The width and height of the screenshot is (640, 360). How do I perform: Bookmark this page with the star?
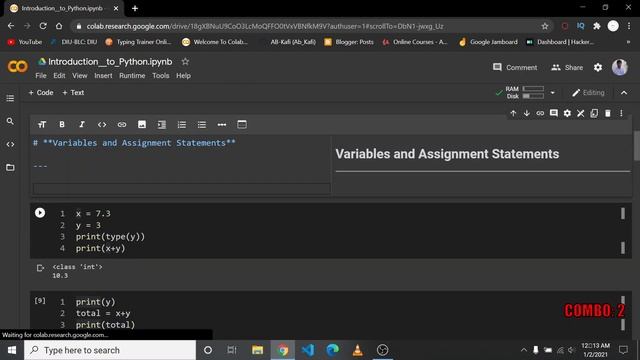click(544, 26)
